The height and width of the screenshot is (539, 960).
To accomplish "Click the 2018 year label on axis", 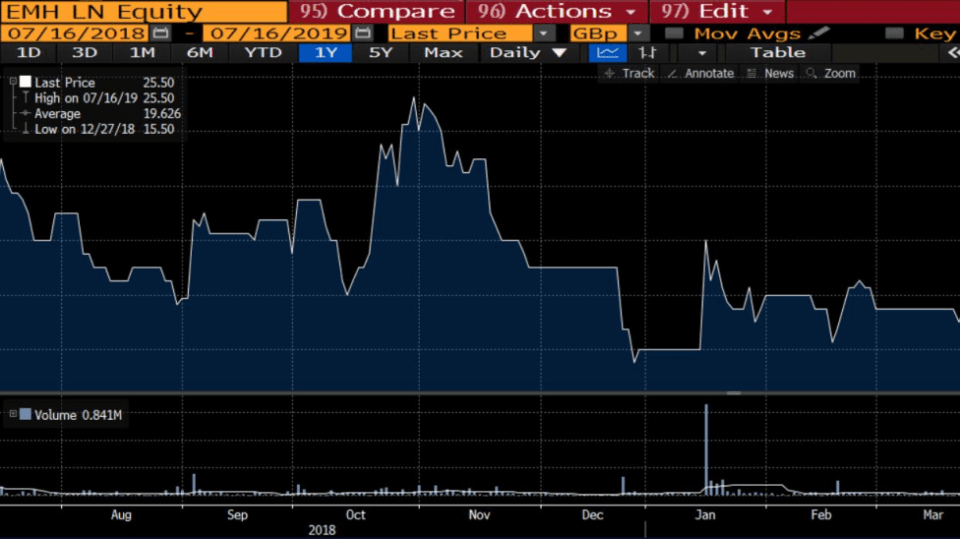I will [321, 530].
